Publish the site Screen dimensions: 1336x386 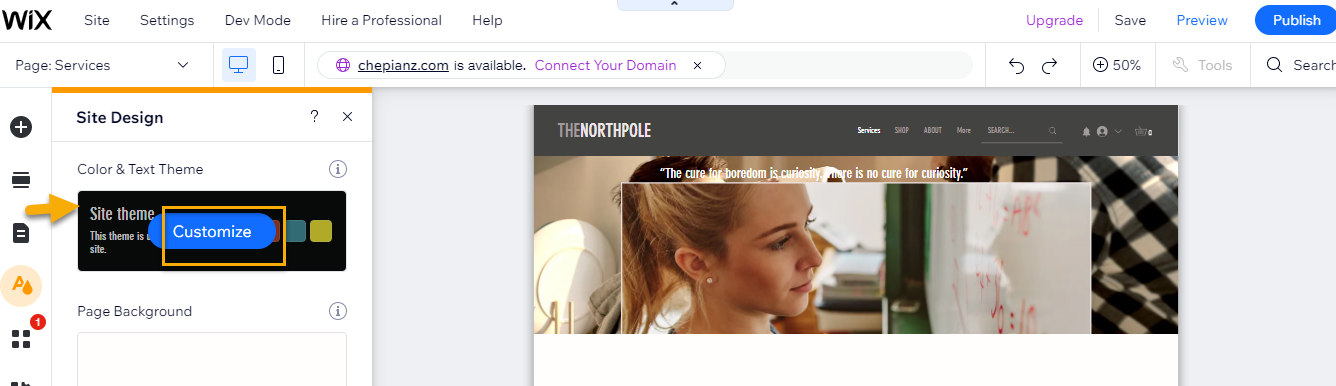coord(1296,20)
